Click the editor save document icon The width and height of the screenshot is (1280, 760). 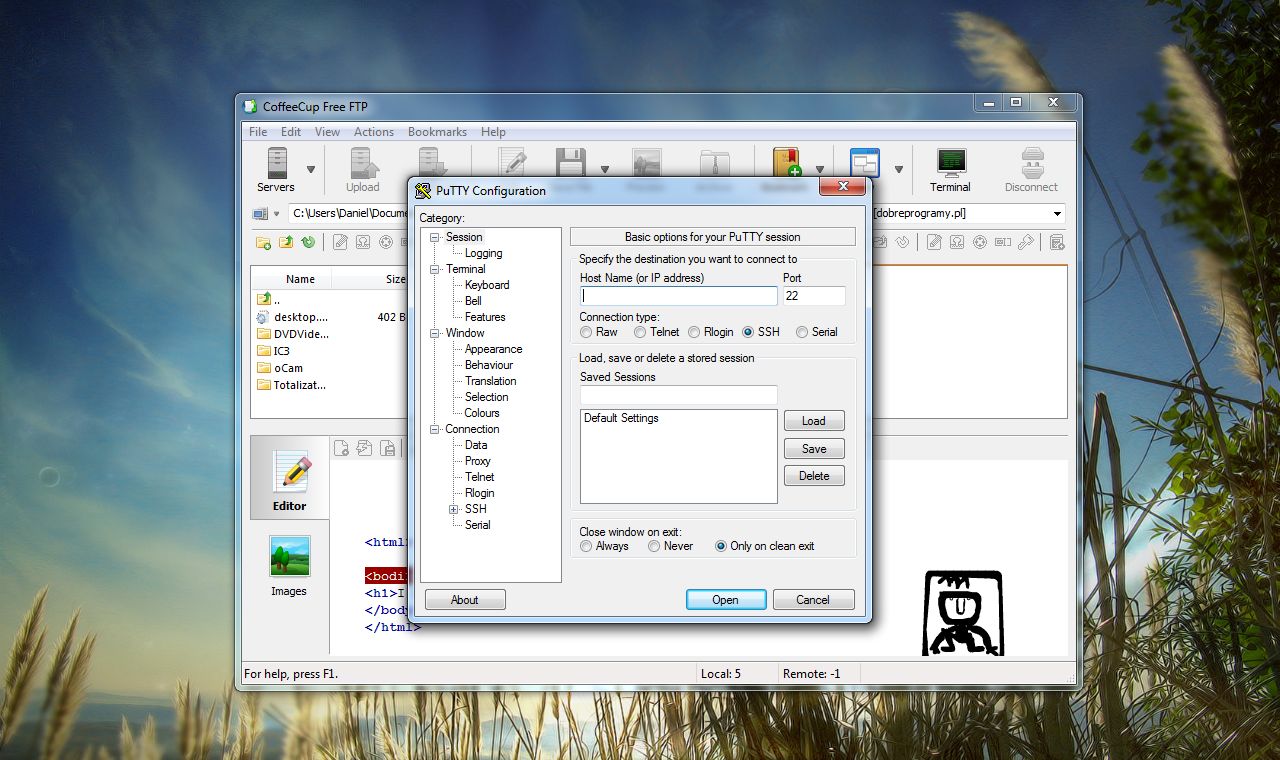pos(387,448)
